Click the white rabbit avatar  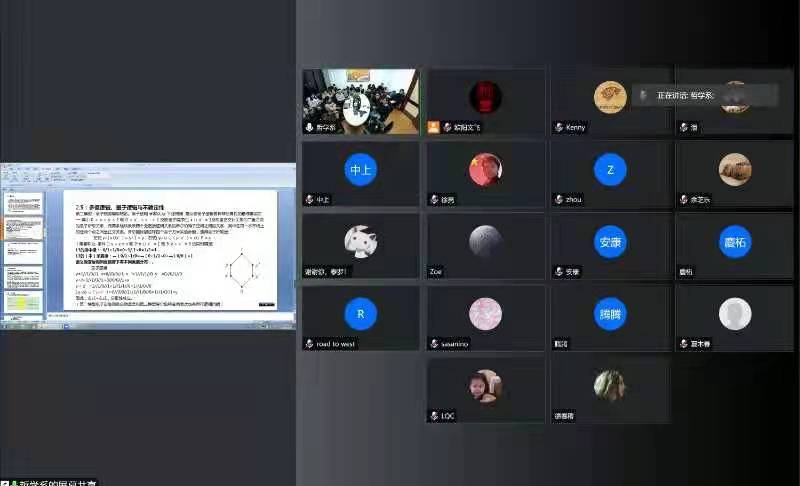point(360,240)
